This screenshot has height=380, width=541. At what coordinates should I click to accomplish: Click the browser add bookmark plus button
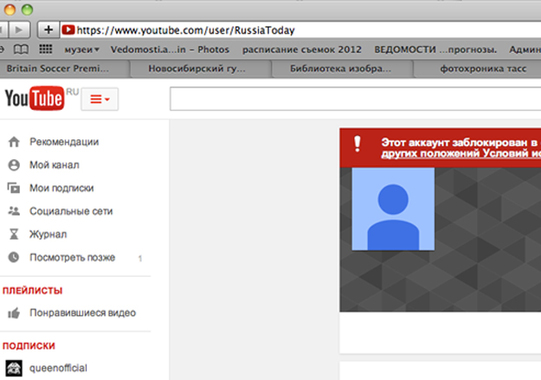click(48, 30)
